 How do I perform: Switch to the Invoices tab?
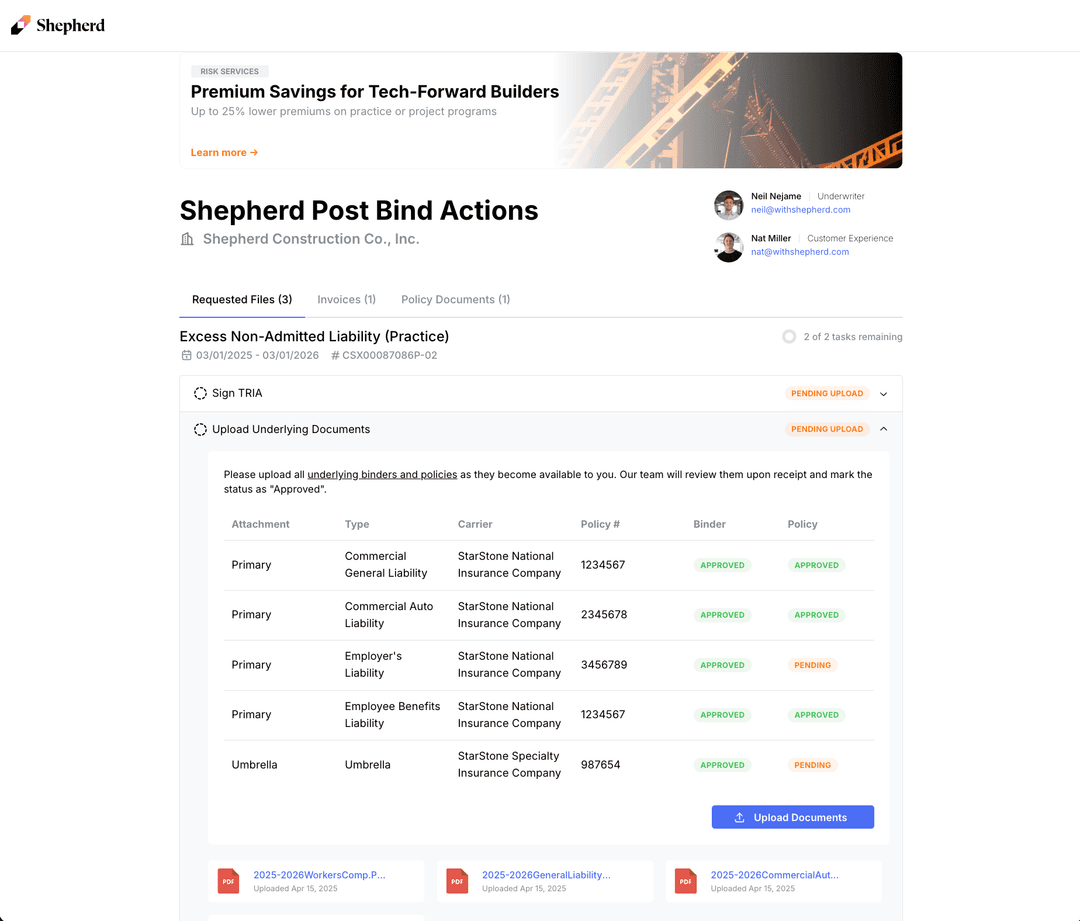pos(346,300)
